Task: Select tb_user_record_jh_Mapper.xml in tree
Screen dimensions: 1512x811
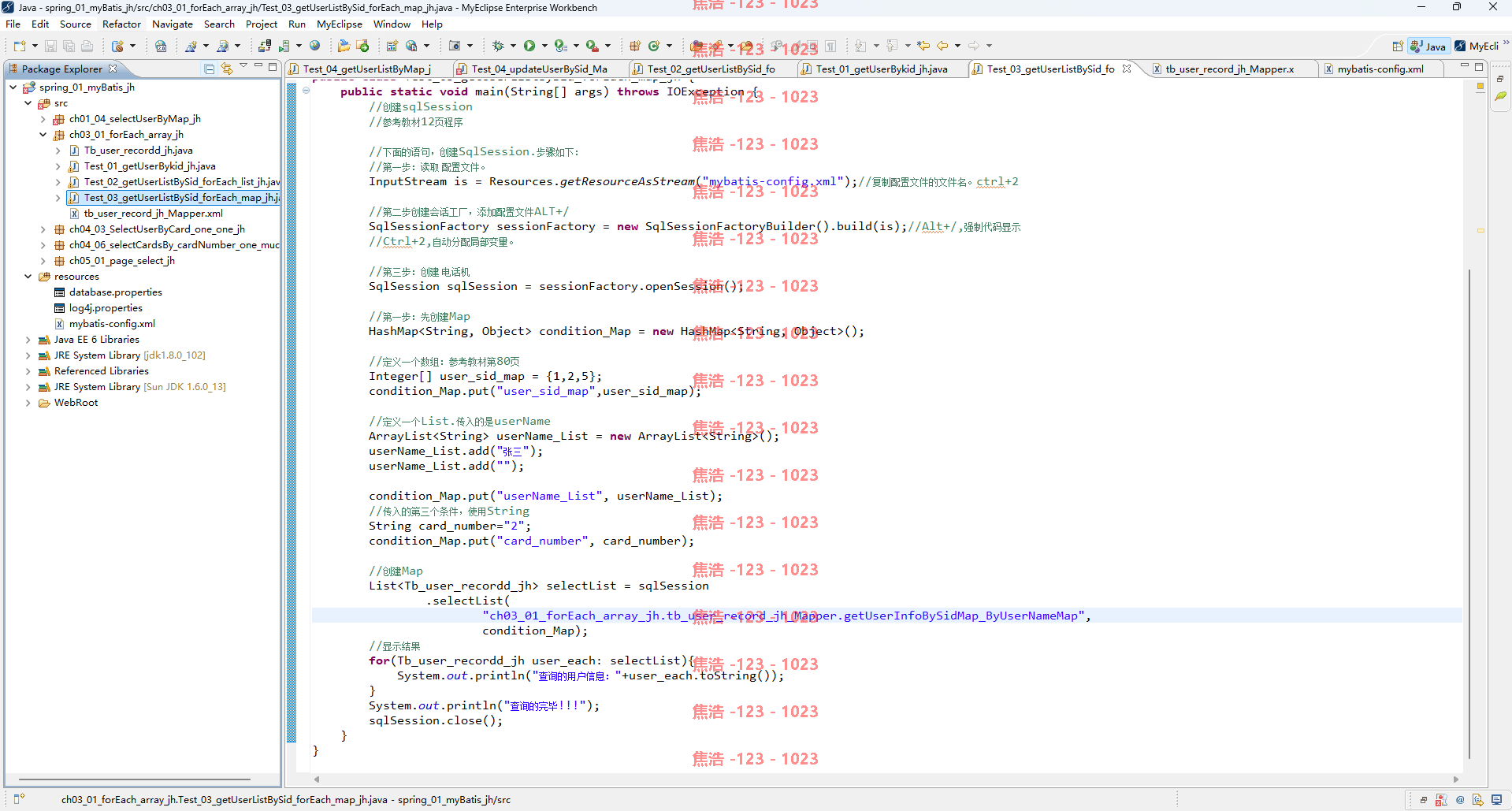Action: (153, 214)
